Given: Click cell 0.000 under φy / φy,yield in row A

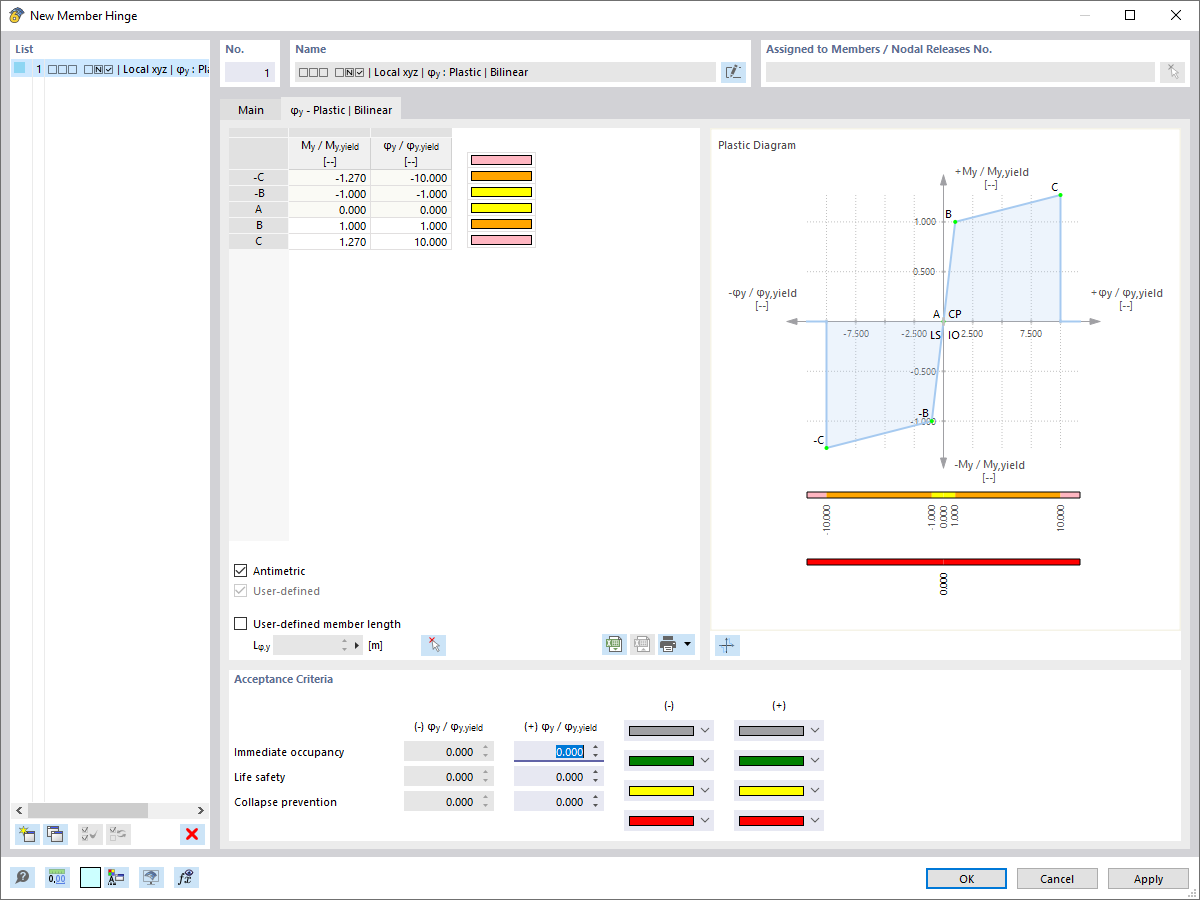Looking at the screenshot, I should [411, 210].
